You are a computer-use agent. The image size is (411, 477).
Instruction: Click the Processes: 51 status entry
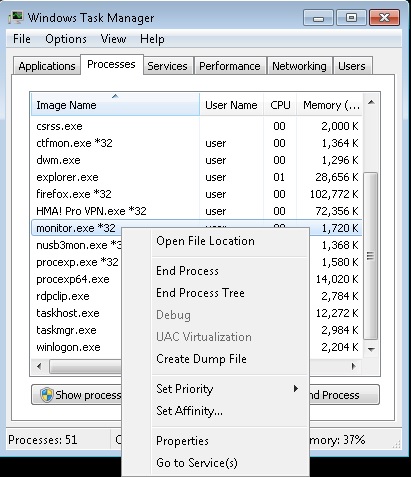pos(43,440)
